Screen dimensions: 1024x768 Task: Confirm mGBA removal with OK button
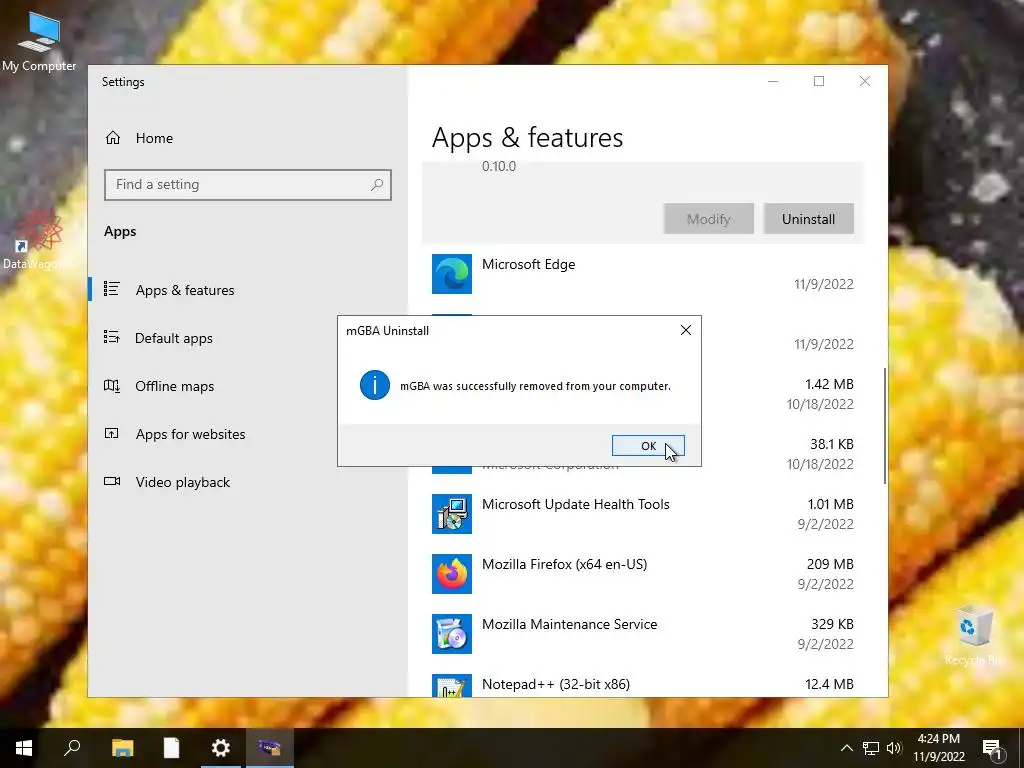click(x=648, y=445)
